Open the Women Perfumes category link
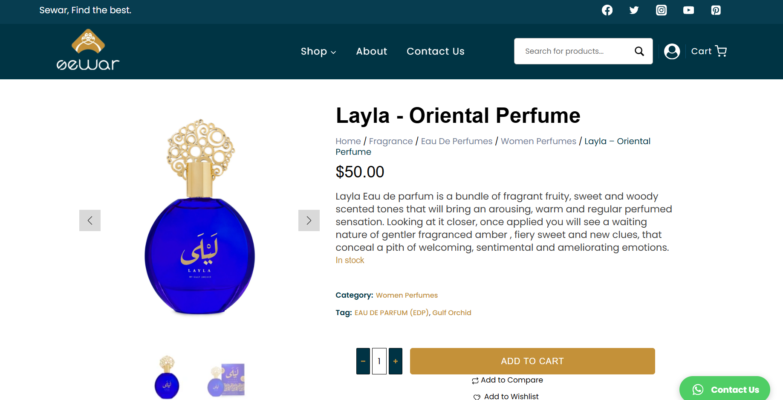 click(406, 295)
